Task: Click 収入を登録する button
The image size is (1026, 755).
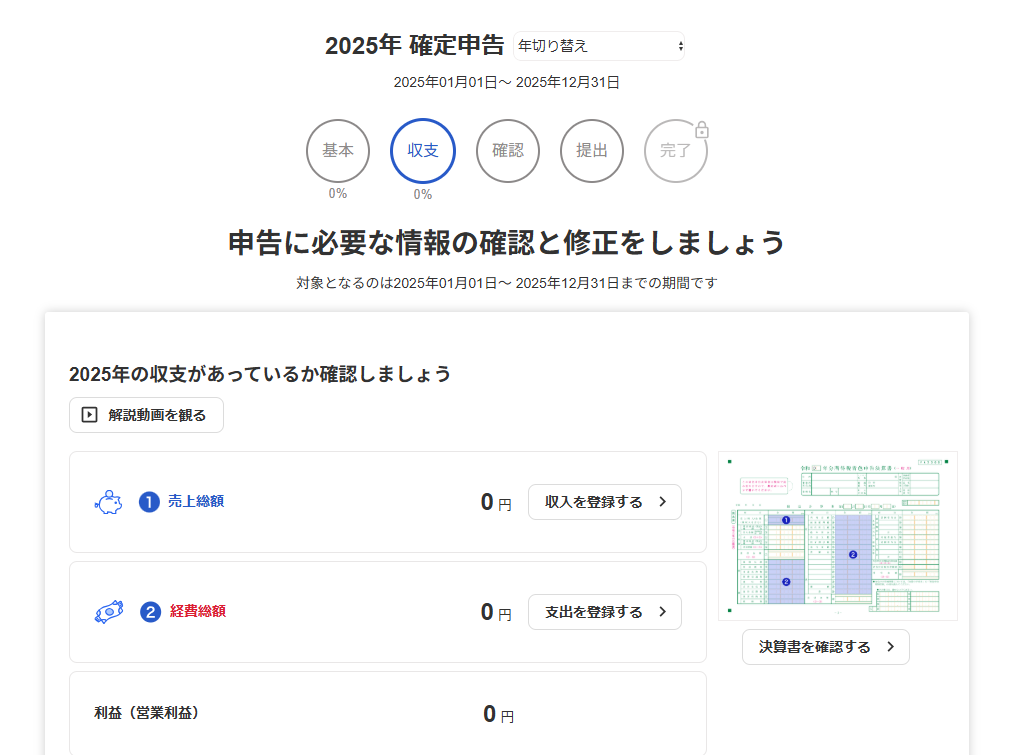Action: pos(605,502)
